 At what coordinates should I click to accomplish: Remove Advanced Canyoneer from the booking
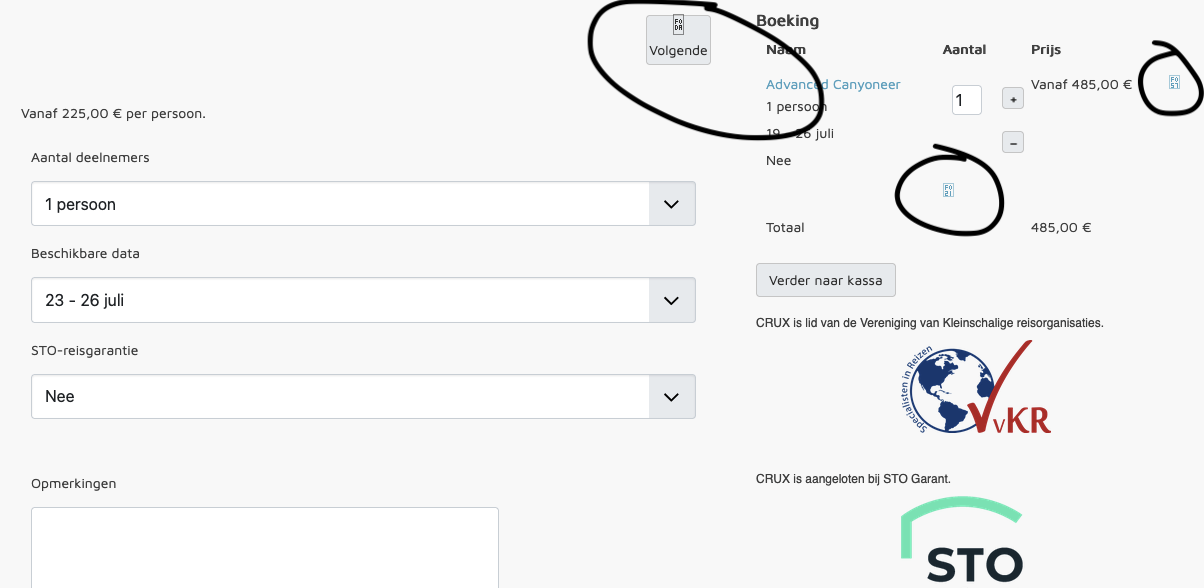1175,83
